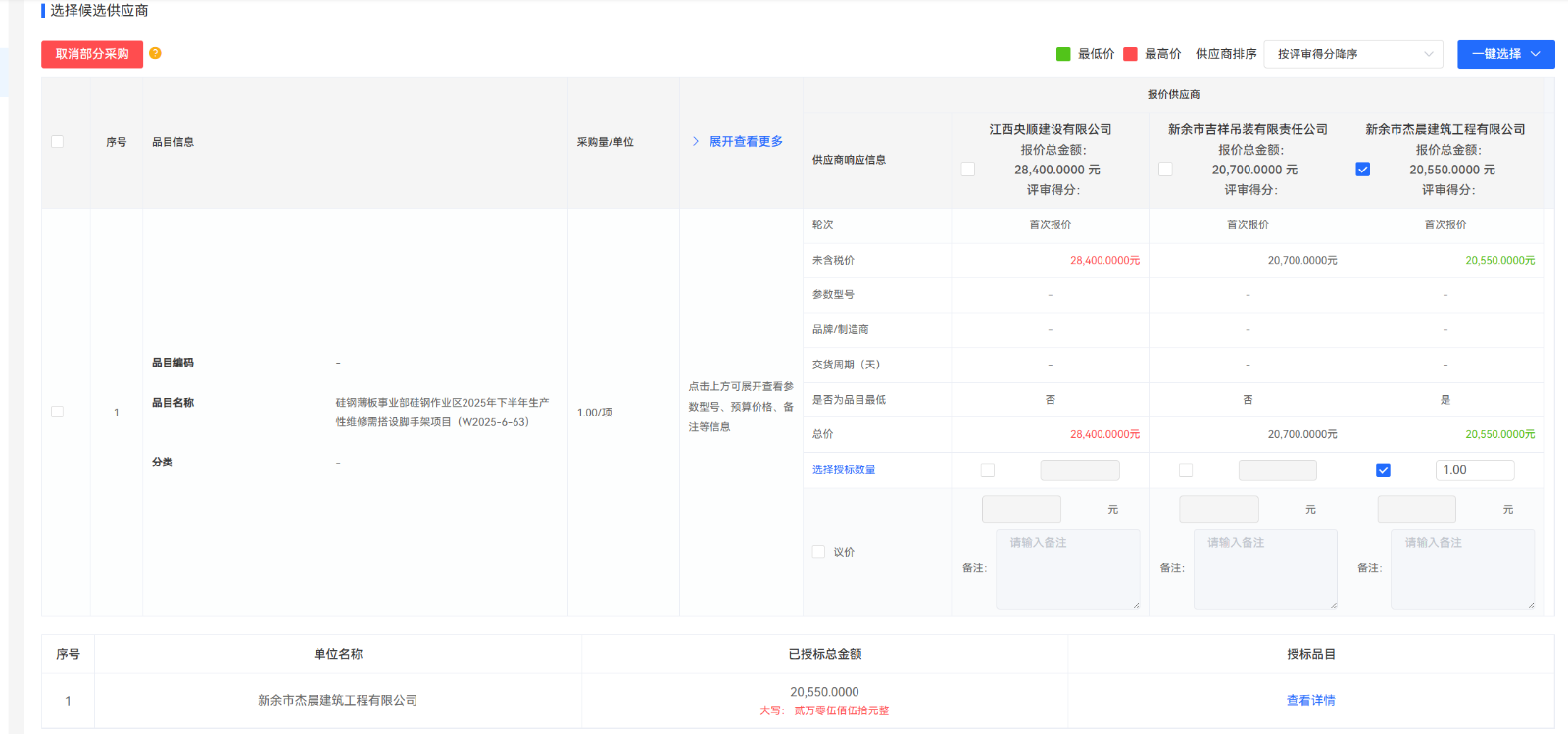The image size is (1568, 734).
Task: Click the 选择授标数量 link
Action: coord(844,470)
